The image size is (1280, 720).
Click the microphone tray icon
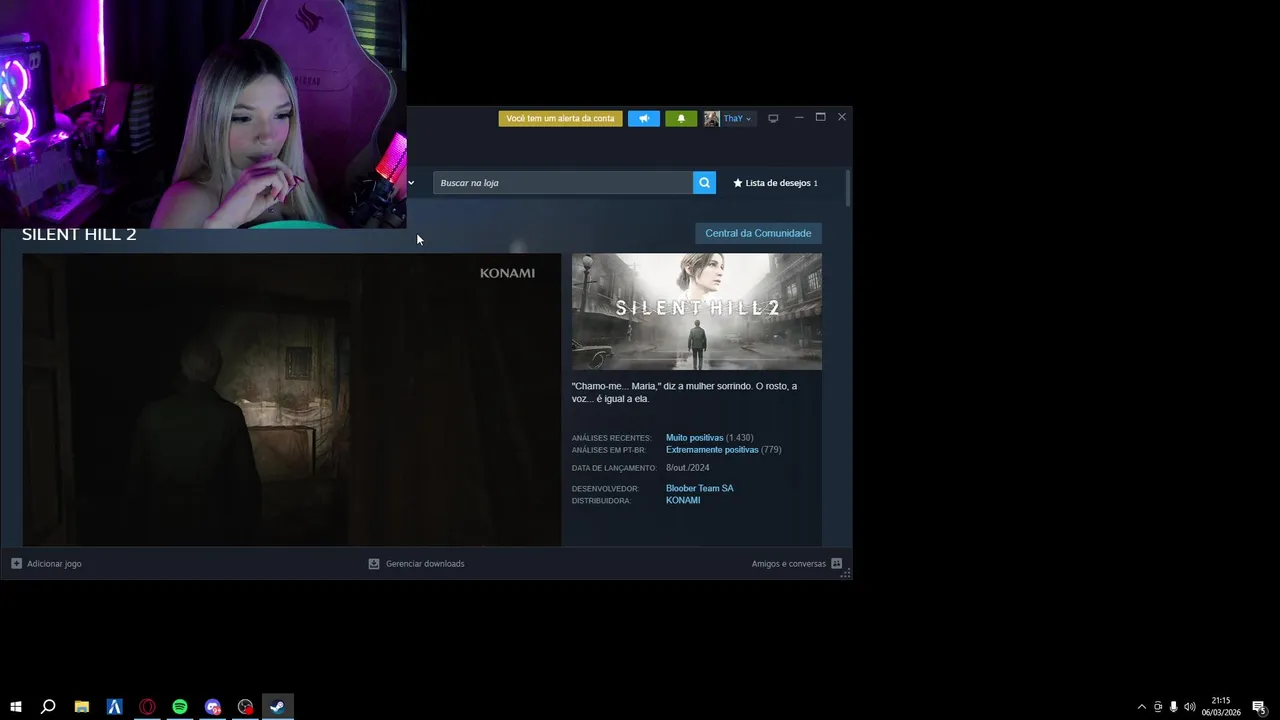(1173, 707)
